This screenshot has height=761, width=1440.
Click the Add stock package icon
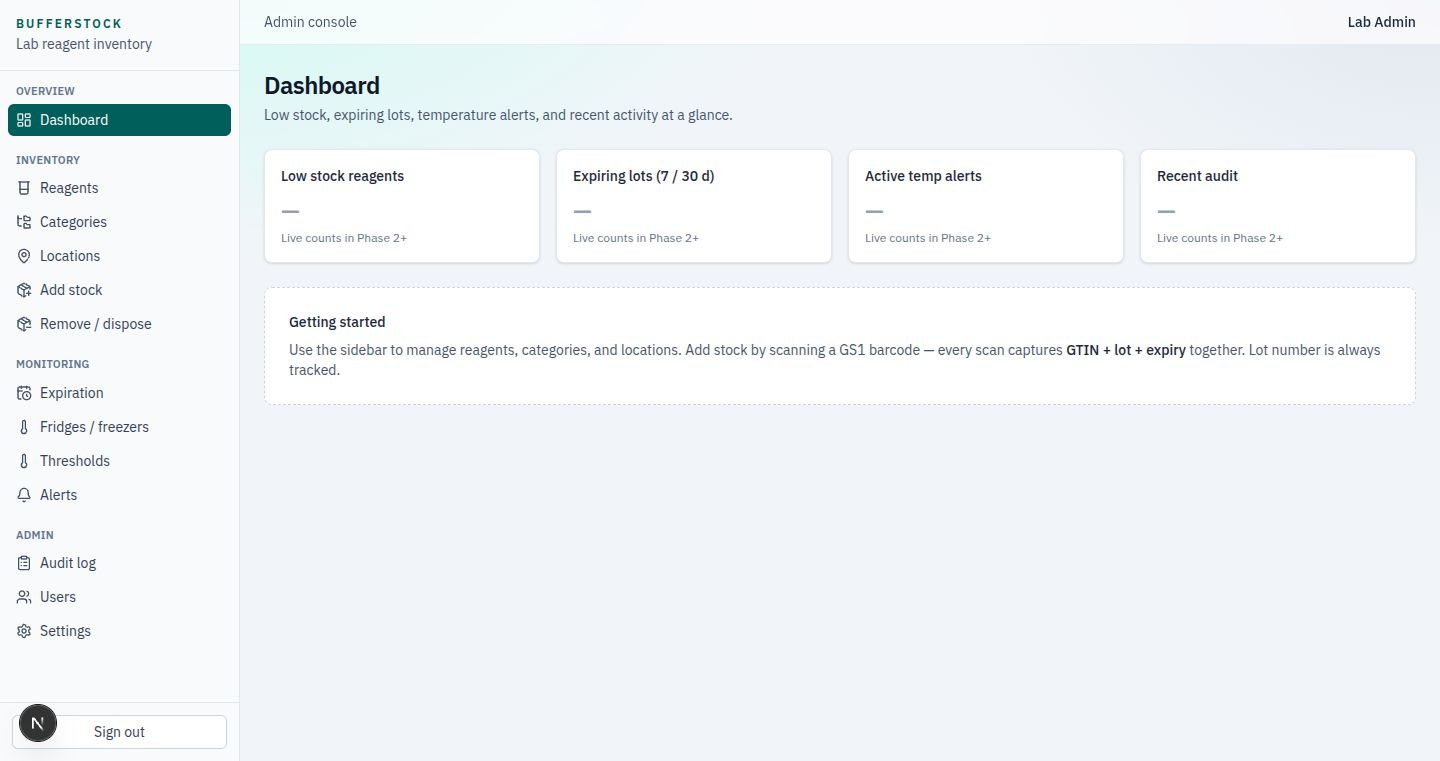coord(24,290)
